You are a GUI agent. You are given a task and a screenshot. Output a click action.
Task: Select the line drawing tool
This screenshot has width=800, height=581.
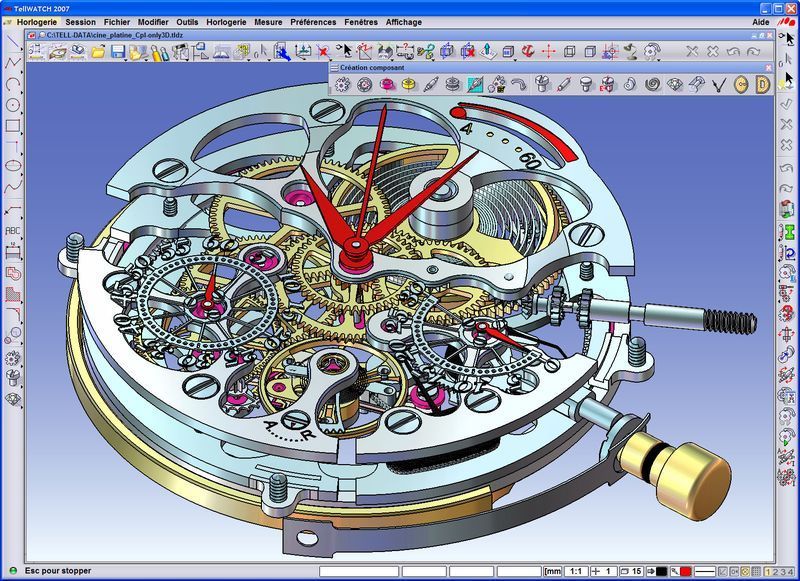tap(11, 43)
